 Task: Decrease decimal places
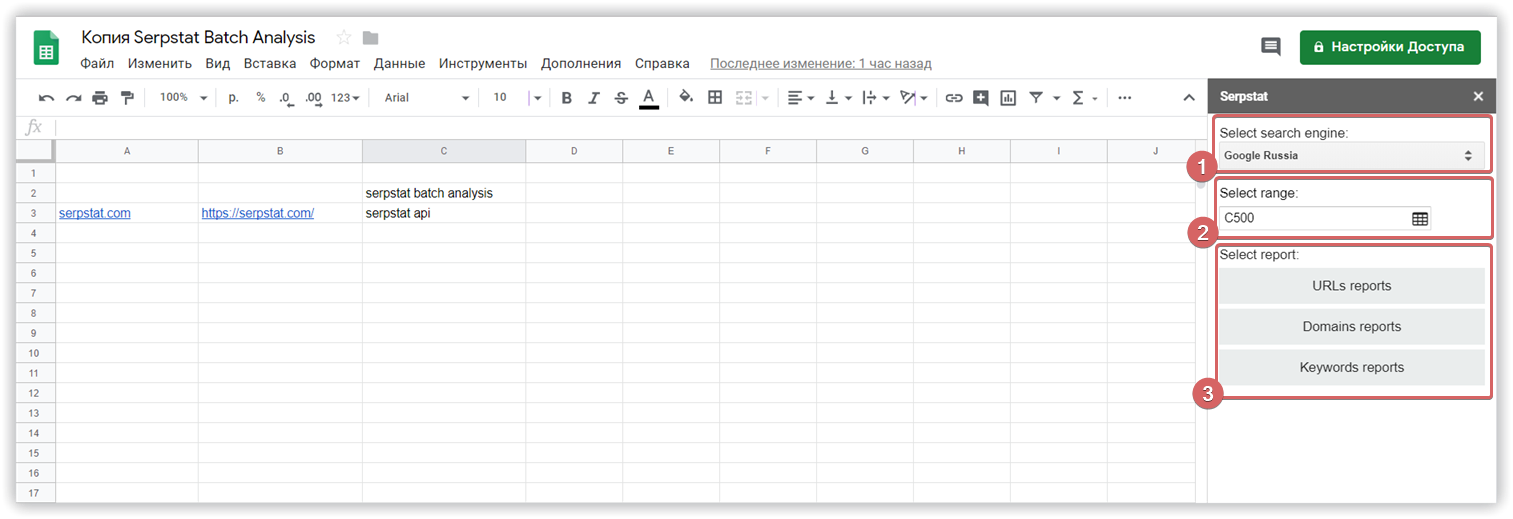(x=285, y=98)
